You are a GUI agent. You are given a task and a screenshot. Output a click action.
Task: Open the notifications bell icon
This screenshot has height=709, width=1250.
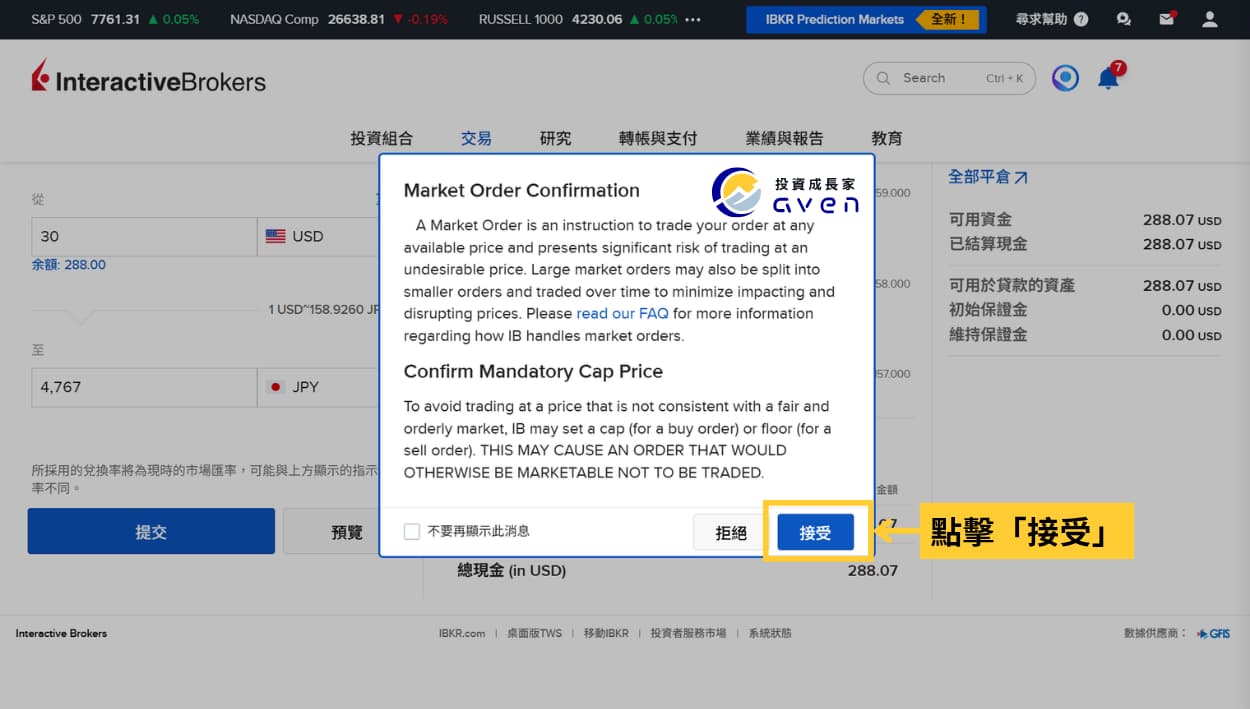coord(1109,77)
